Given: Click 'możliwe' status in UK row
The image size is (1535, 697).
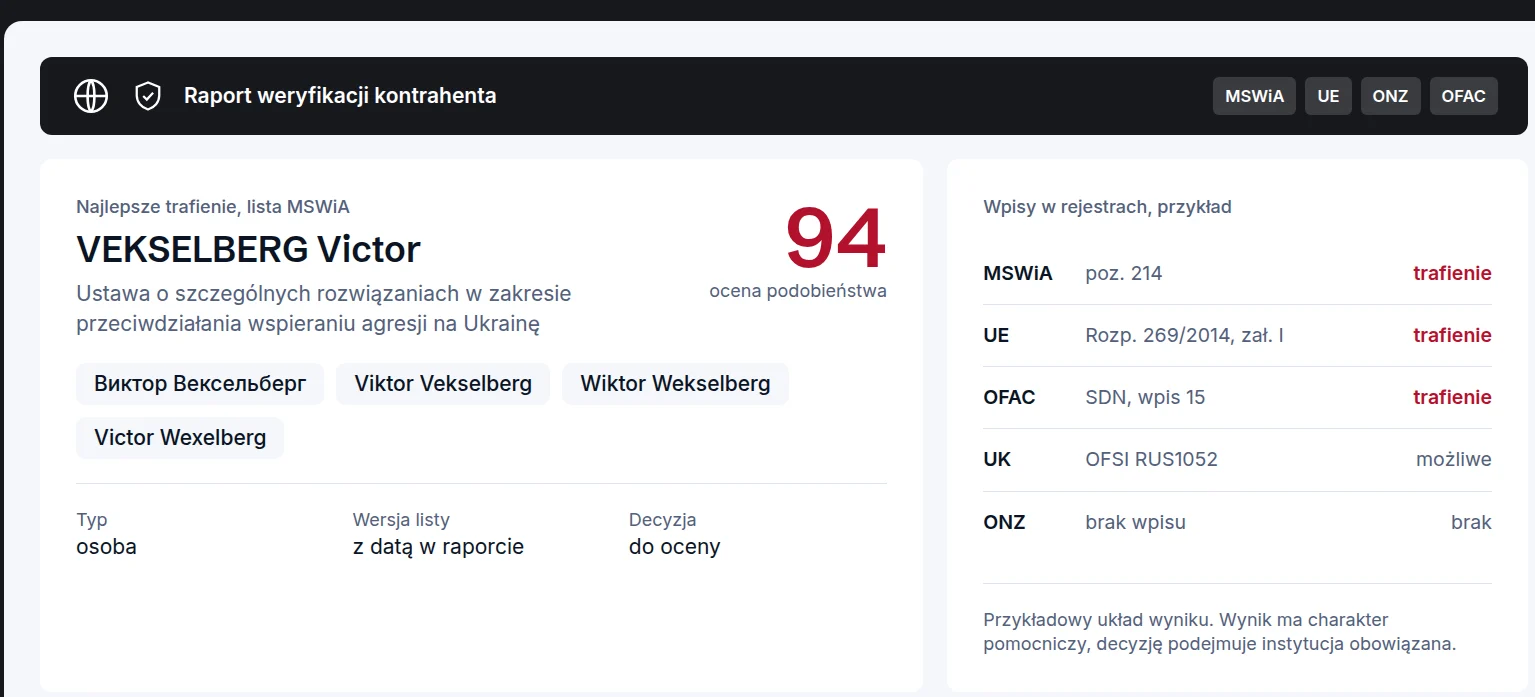Looking at the screenshot, I should [1454, 459].
